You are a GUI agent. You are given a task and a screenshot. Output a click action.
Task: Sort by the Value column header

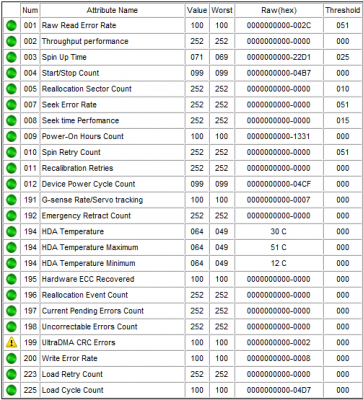(x=197, y=10)
